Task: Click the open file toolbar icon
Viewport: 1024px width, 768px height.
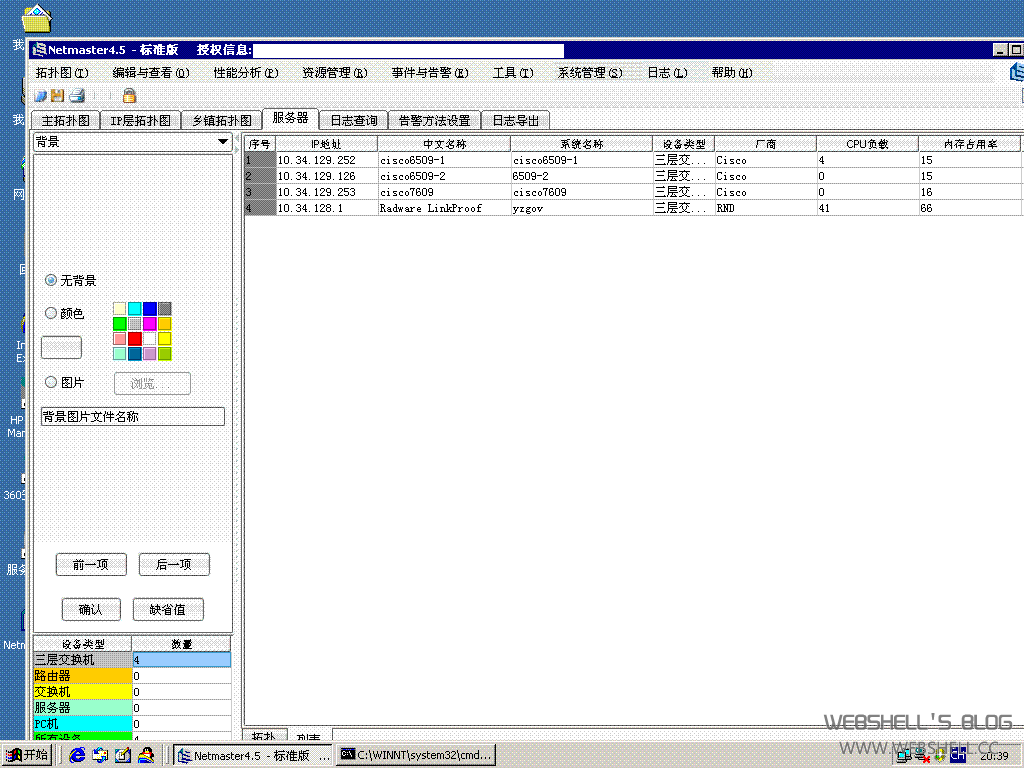Action: point(40,96)
